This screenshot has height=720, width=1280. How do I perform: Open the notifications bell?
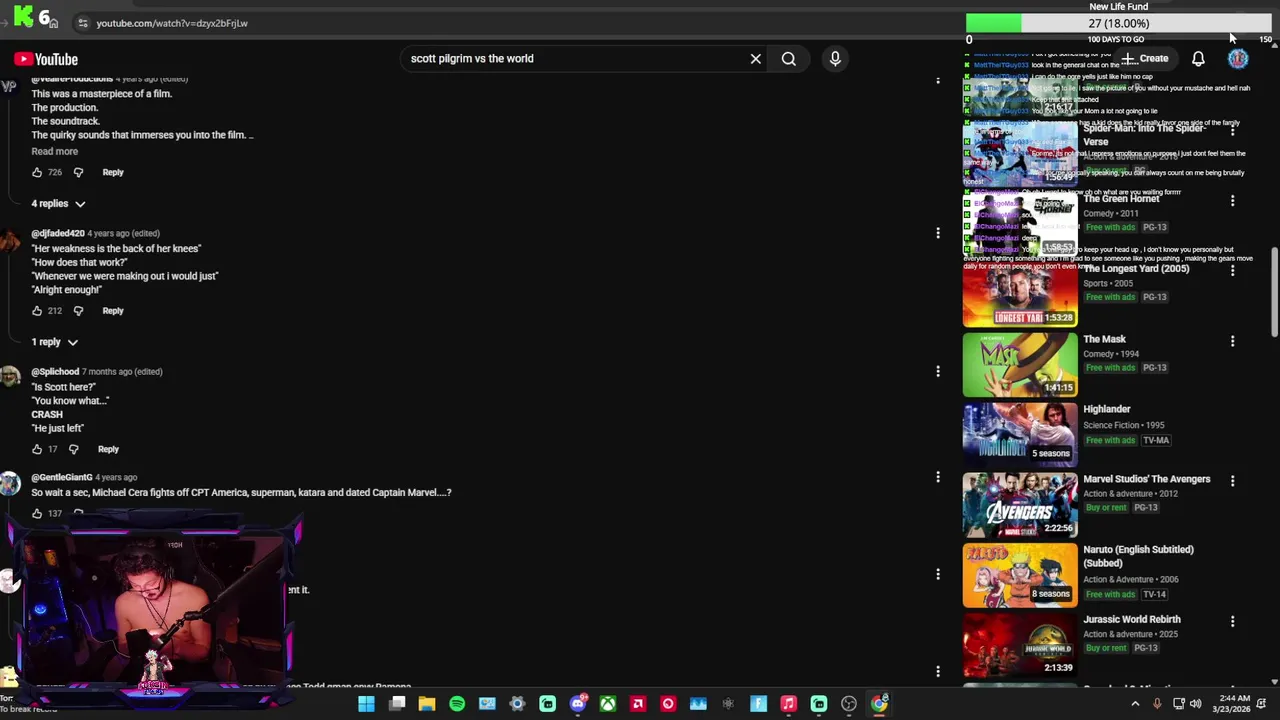(x=1198, y=59)
